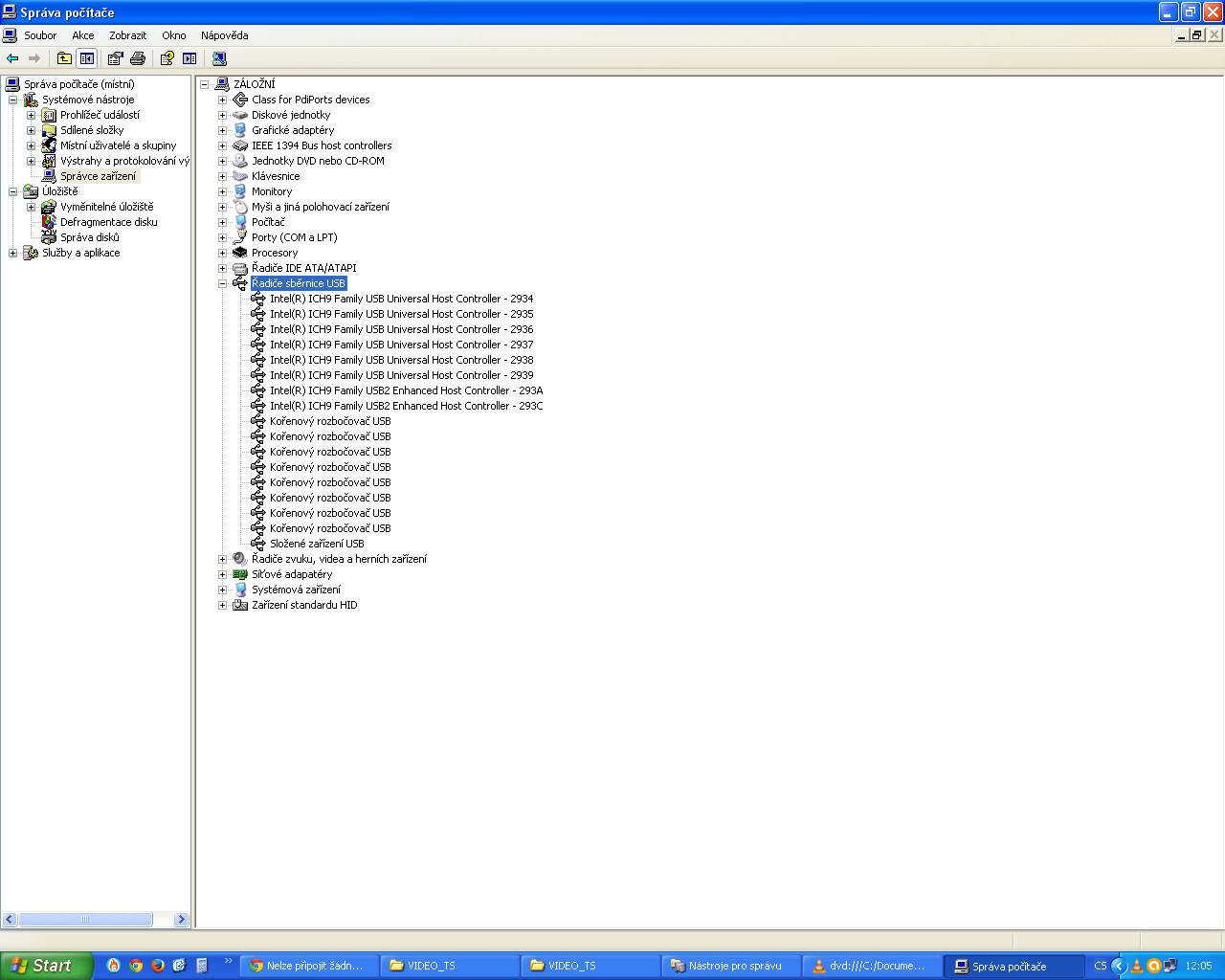Click the Jednotky DVD nebo CD-ROM icon
The width and height of the screenshot is (1225, 980).
240,161
